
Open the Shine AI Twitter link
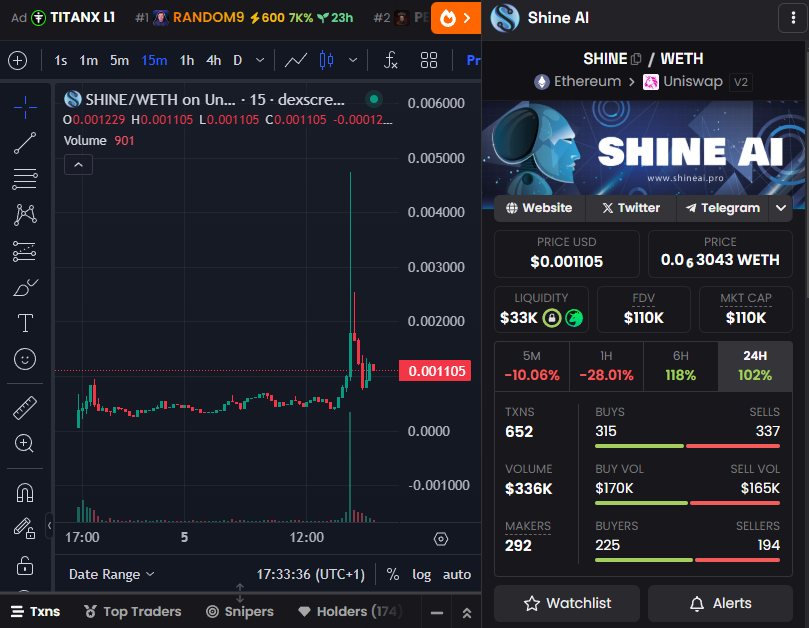point(631,208)
